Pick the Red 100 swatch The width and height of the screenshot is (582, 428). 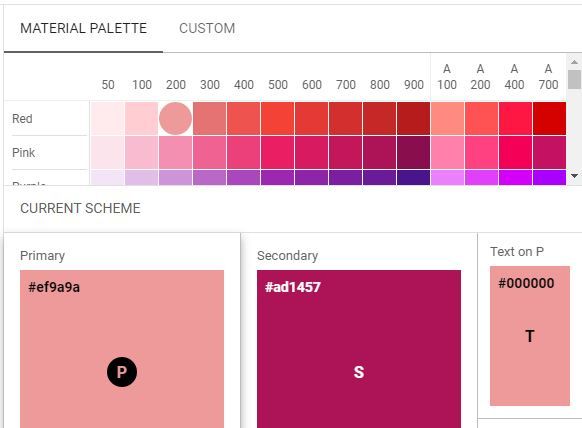(141, 118)
